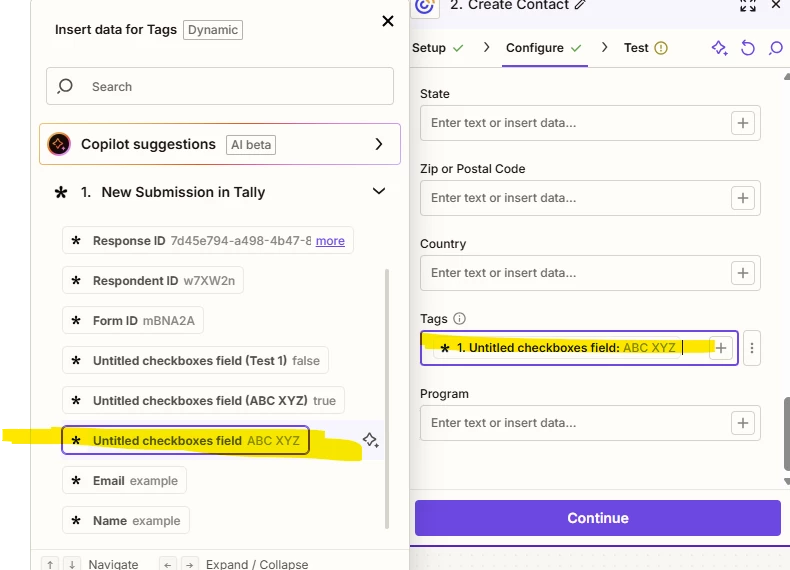Click the circular arrow refresh icon
790x570 pixels.
747,48
